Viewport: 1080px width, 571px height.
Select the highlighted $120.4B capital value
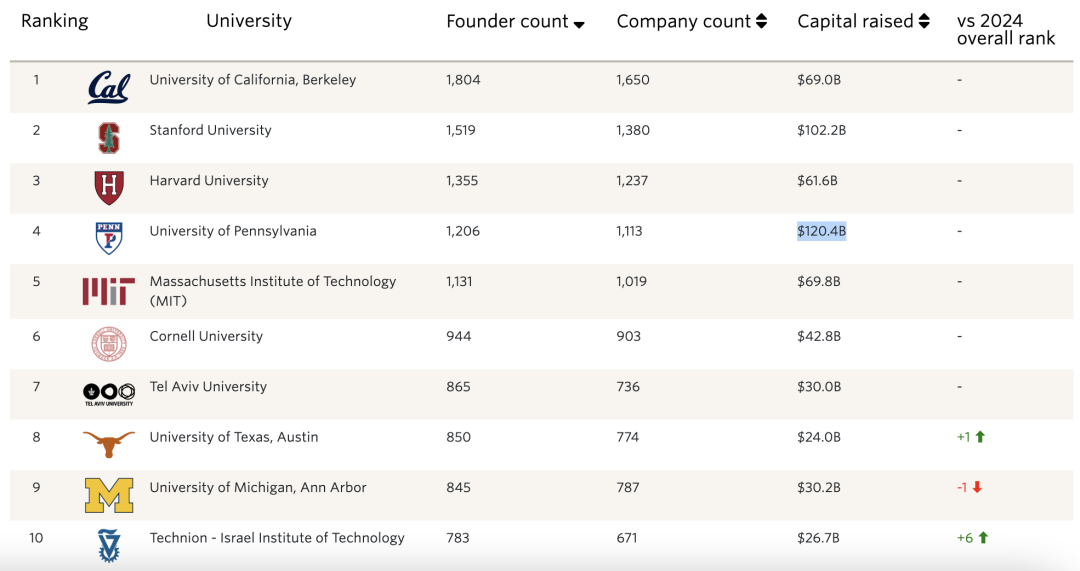[821, 231]
